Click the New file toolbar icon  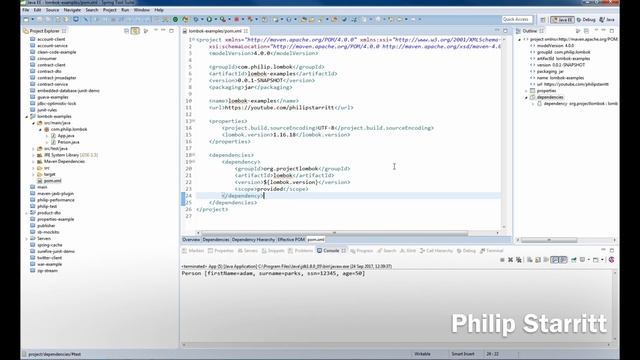point(26,19)
